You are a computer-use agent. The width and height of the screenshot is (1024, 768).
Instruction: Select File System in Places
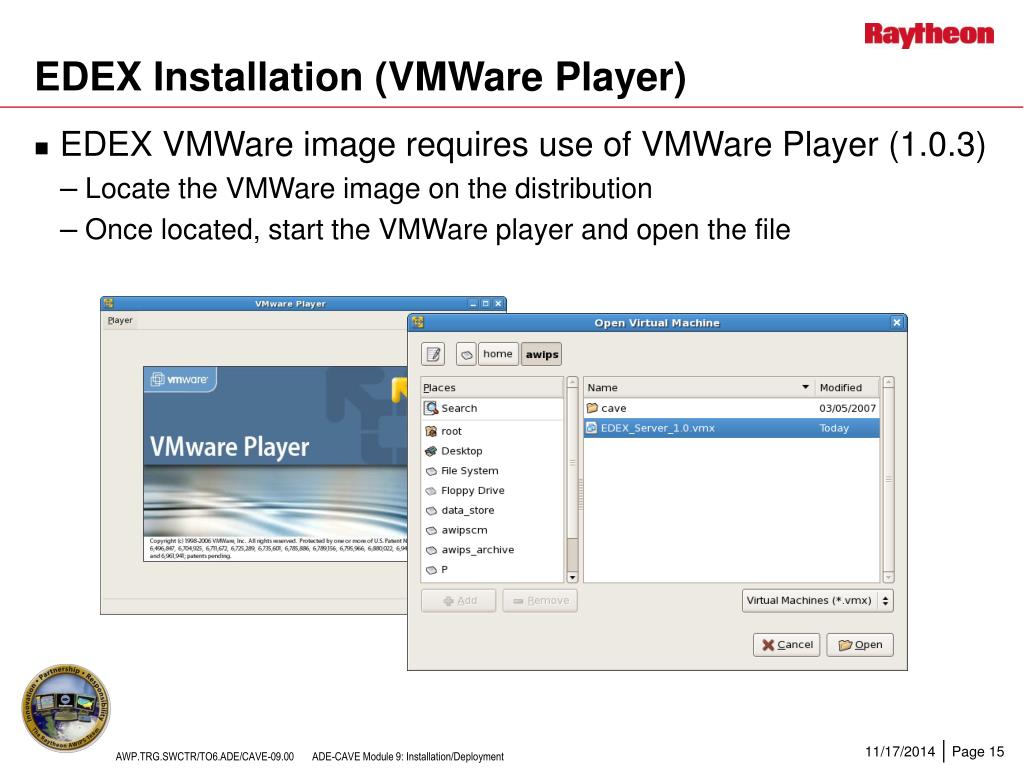pos(492,471)
